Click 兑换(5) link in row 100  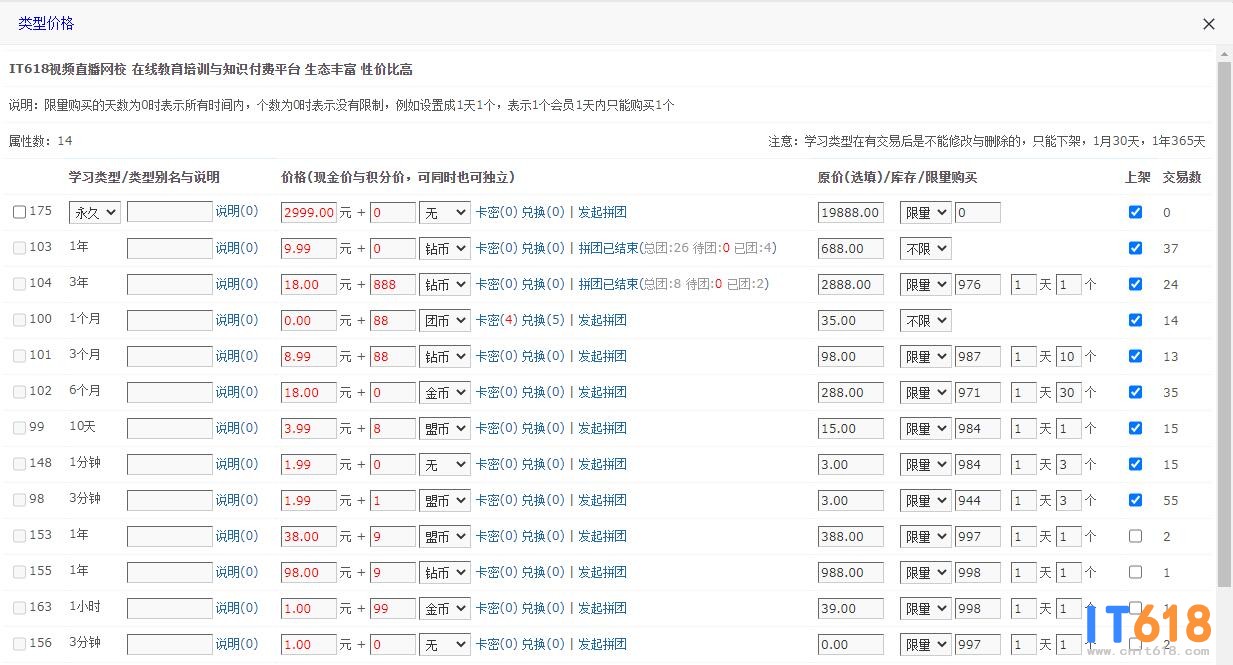(x=543, y=320)
